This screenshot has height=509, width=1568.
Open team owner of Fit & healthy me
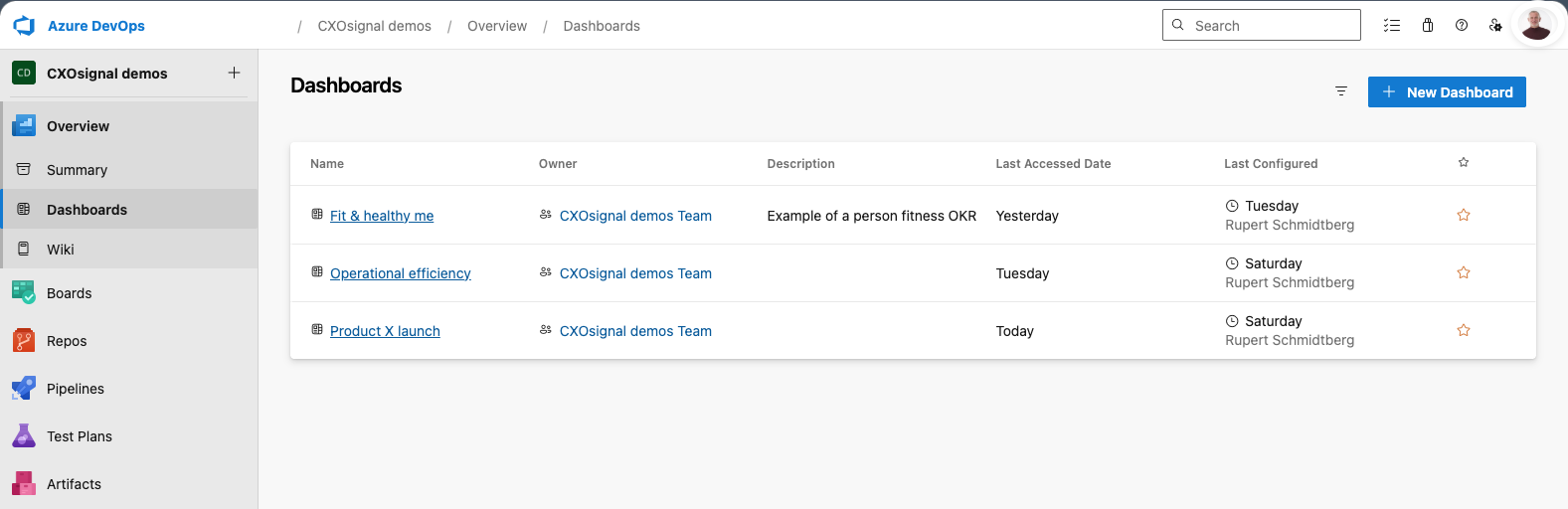[x=635, y=216]
